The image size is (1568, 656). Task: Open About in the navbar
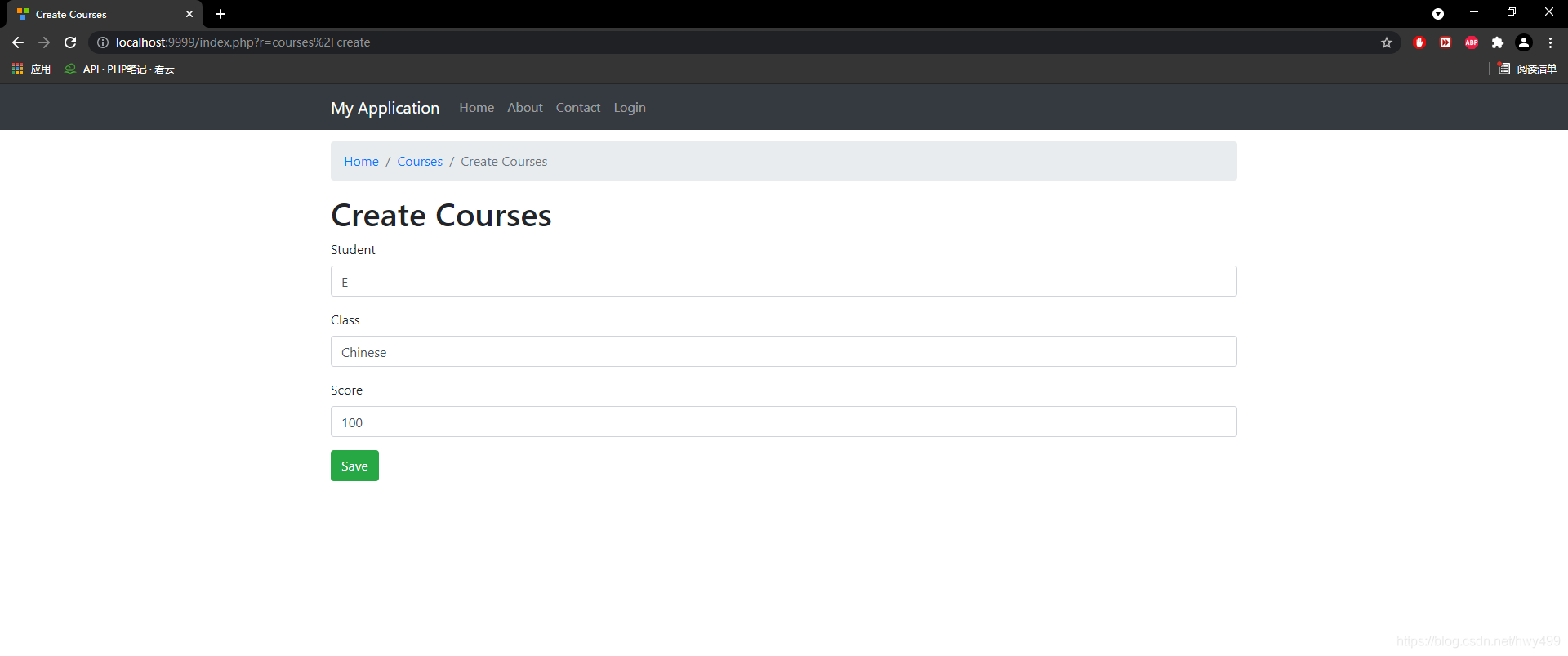click(x=524, y=108)
